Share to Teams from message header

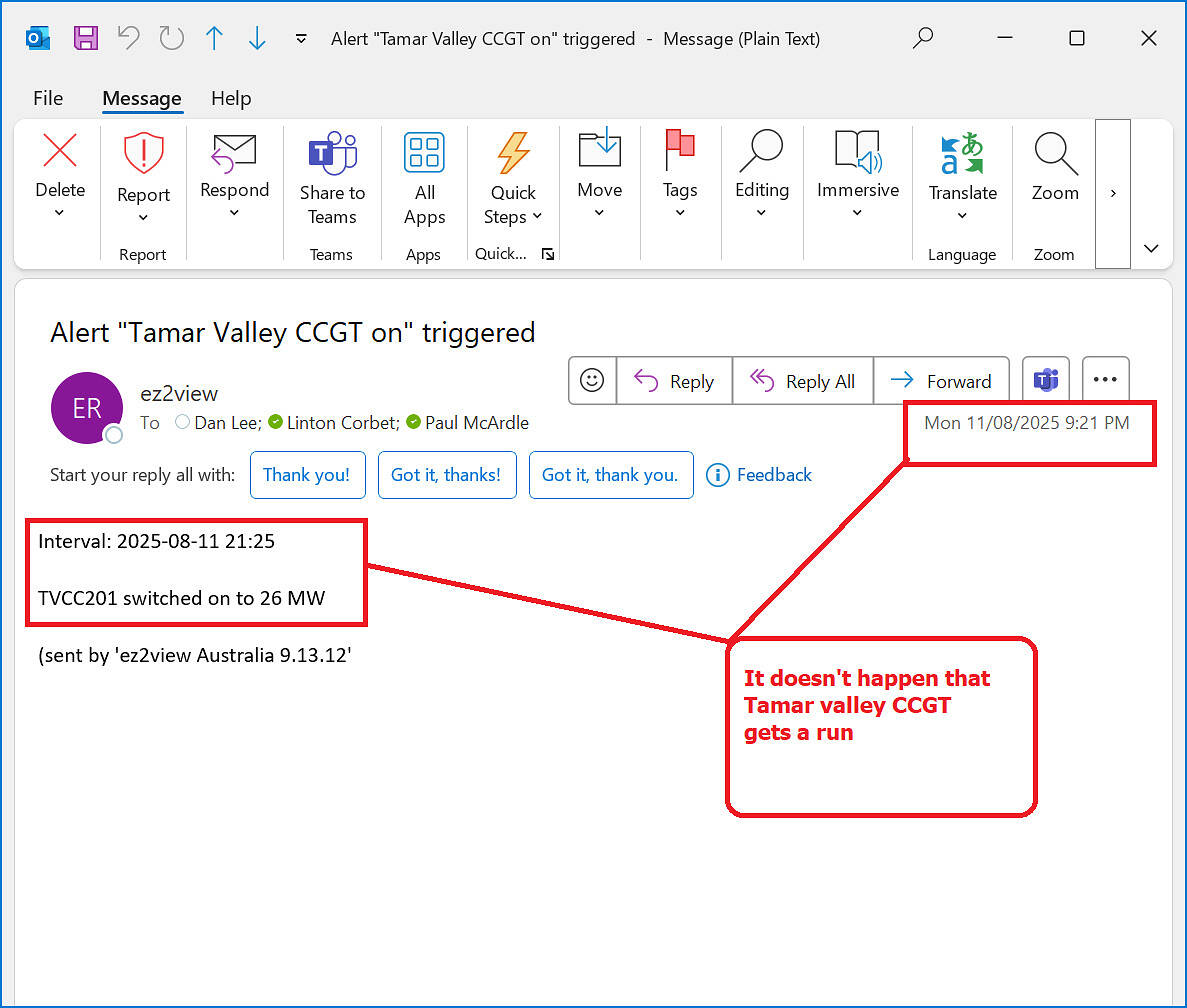[x=1045, y=380]
